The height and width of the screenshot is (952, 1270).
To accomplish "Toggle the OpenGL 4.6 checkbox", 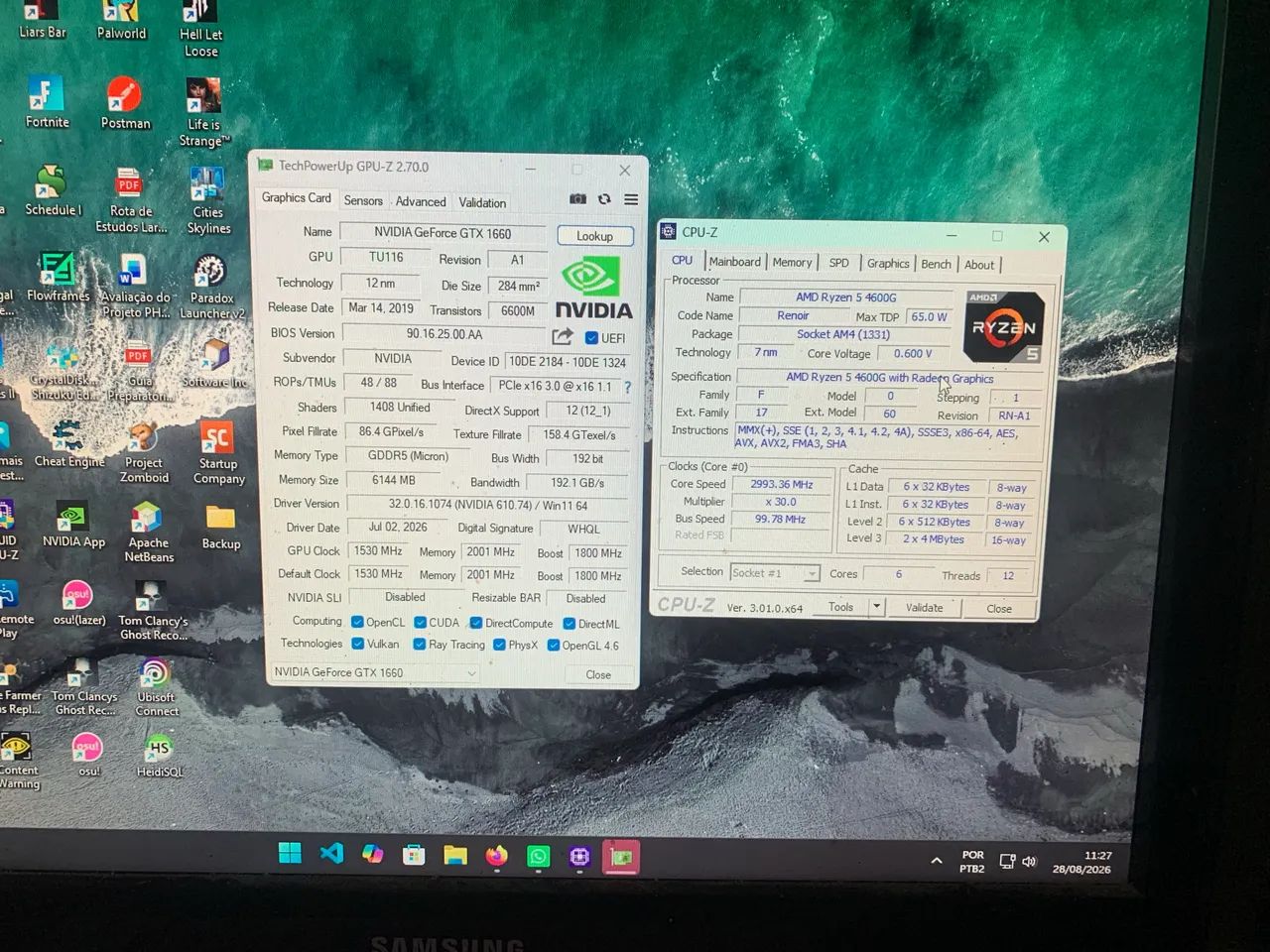I will pyautogui.click(x=554, y=646).
